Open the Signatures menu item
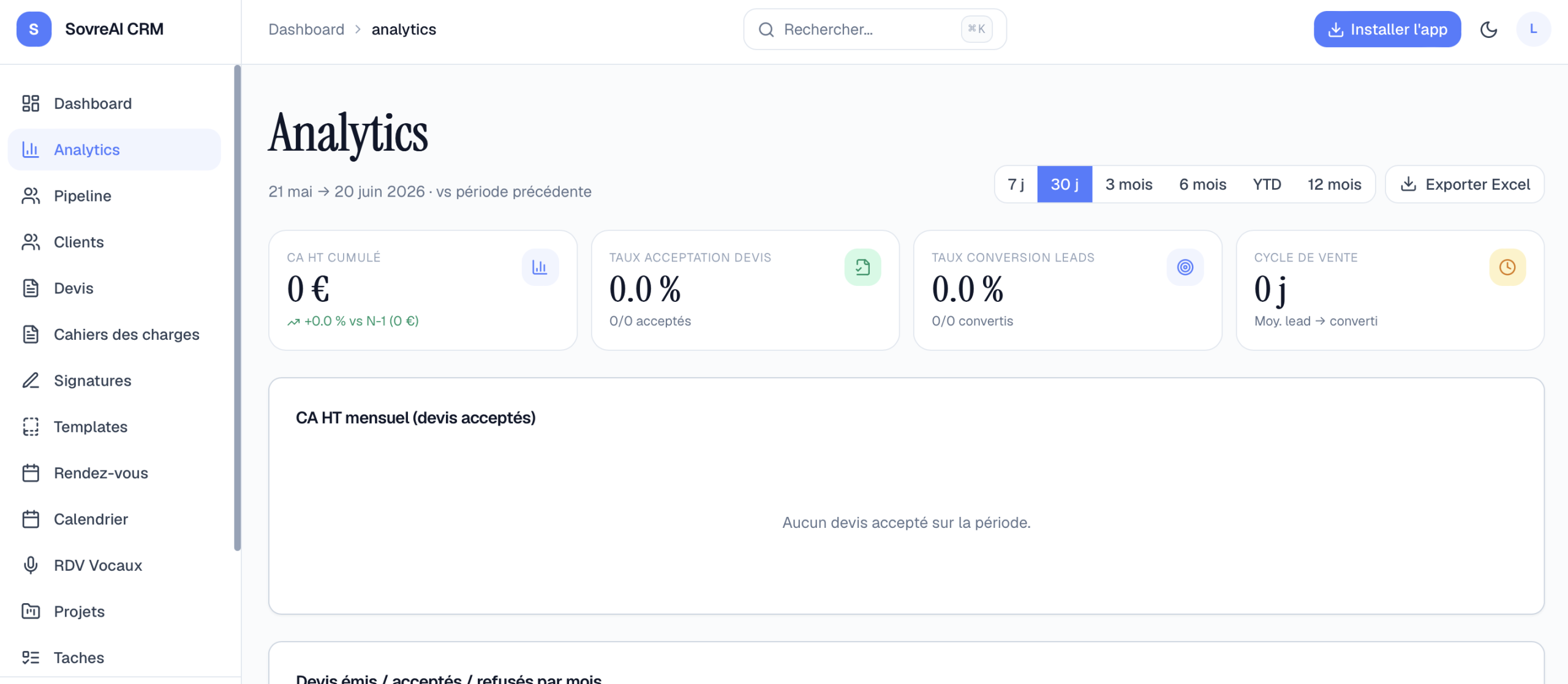Image resolution: width=1568 pixels, height=684 pixels. pos(115,381)
